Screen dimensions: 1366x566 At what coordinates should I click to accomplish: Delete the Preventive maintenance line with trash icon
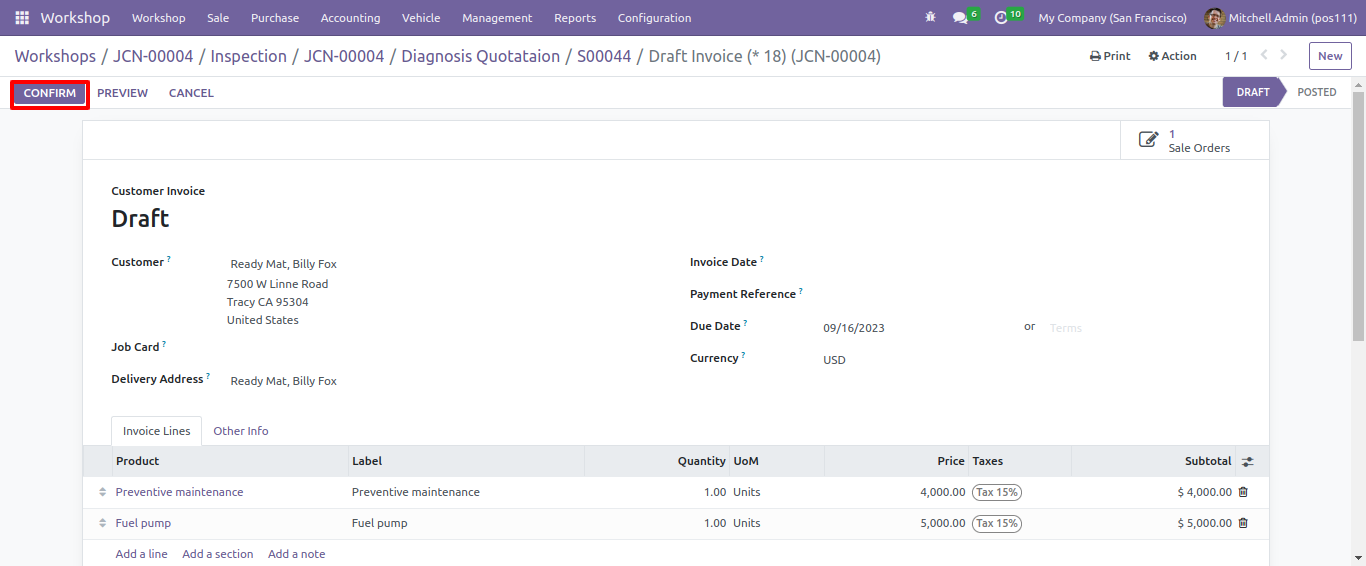point(1243,492)
